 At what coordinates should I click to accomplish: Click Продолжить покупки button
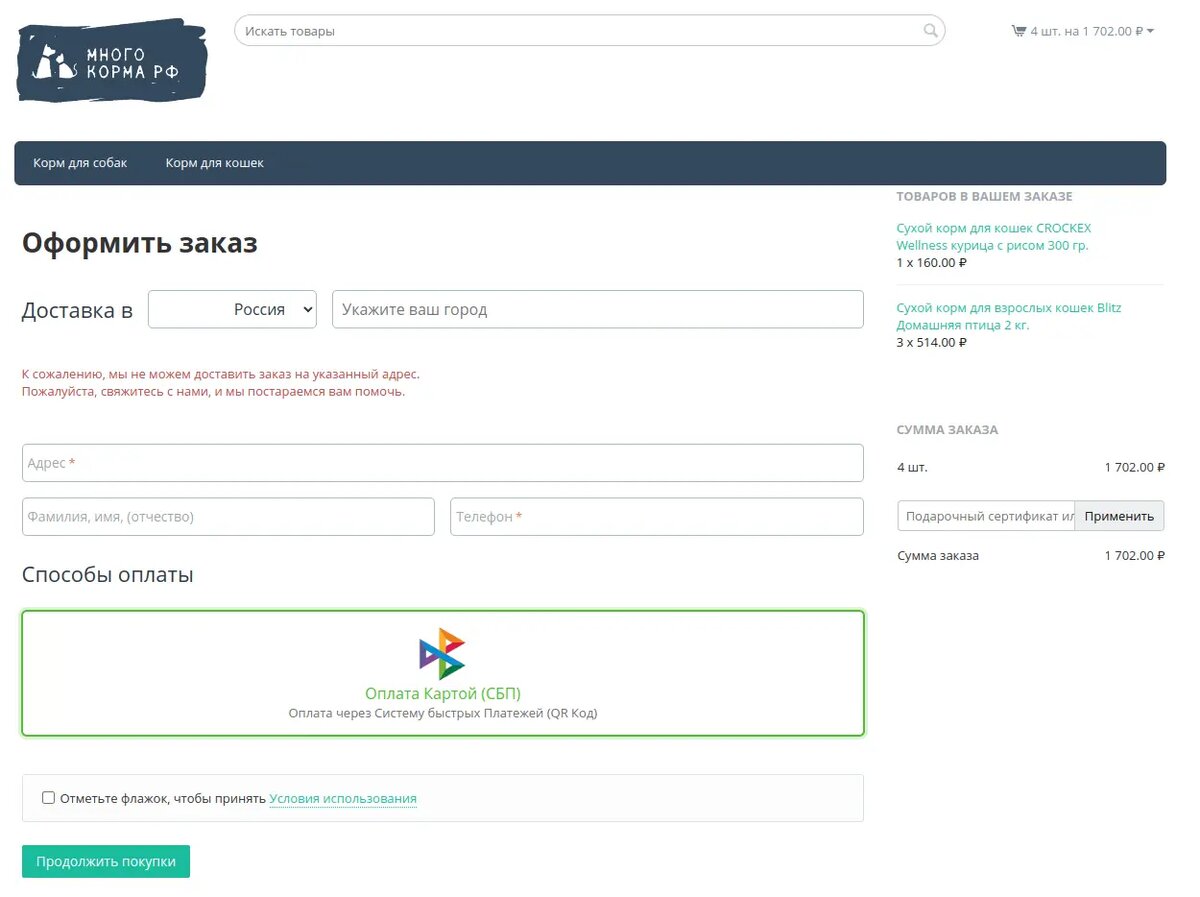(106, 861)
